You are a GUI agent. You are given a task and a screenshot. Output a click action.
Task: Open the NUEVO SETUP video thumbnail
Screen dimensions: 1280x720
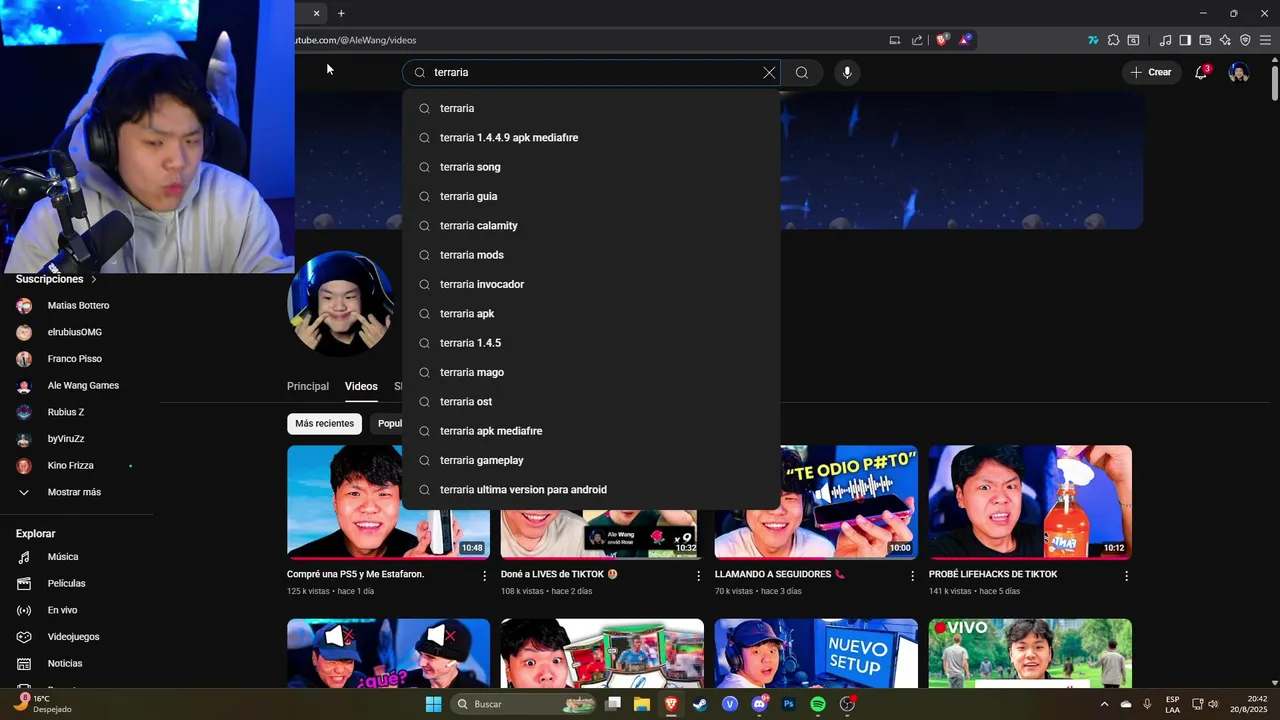pos(816,653)
